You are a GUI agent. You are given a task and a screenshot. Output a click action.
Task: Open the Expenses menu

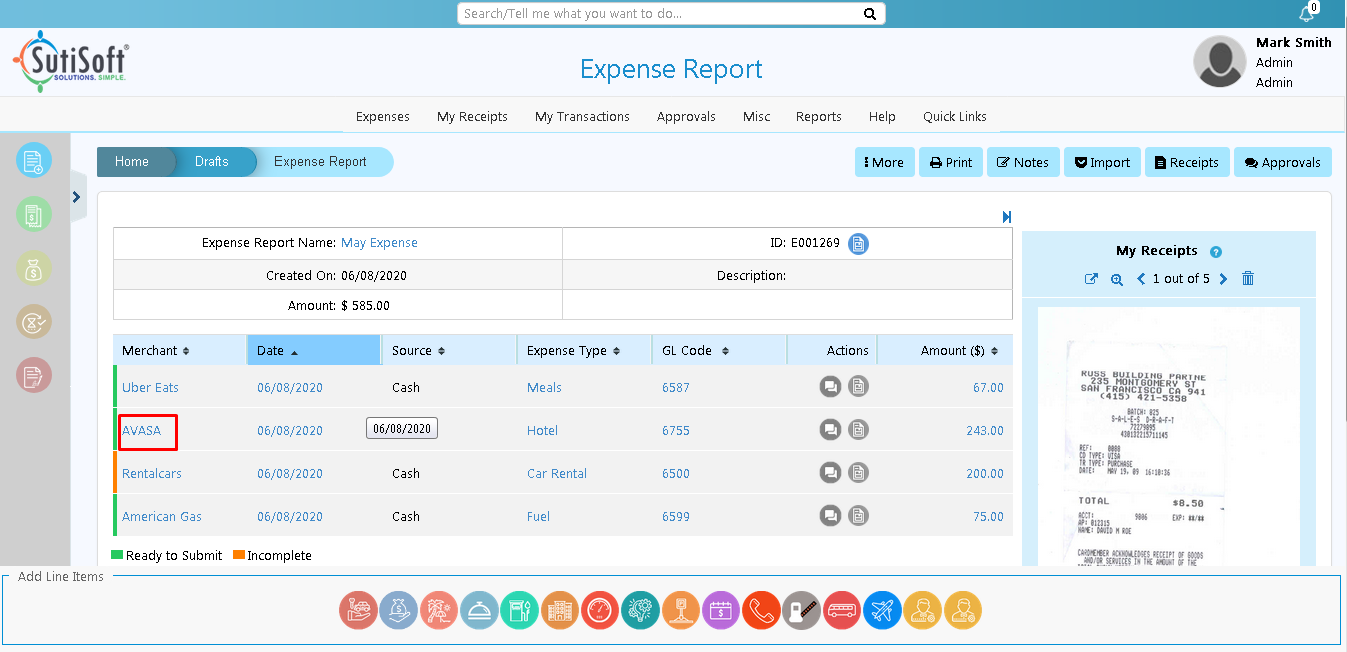pos(383,117)
